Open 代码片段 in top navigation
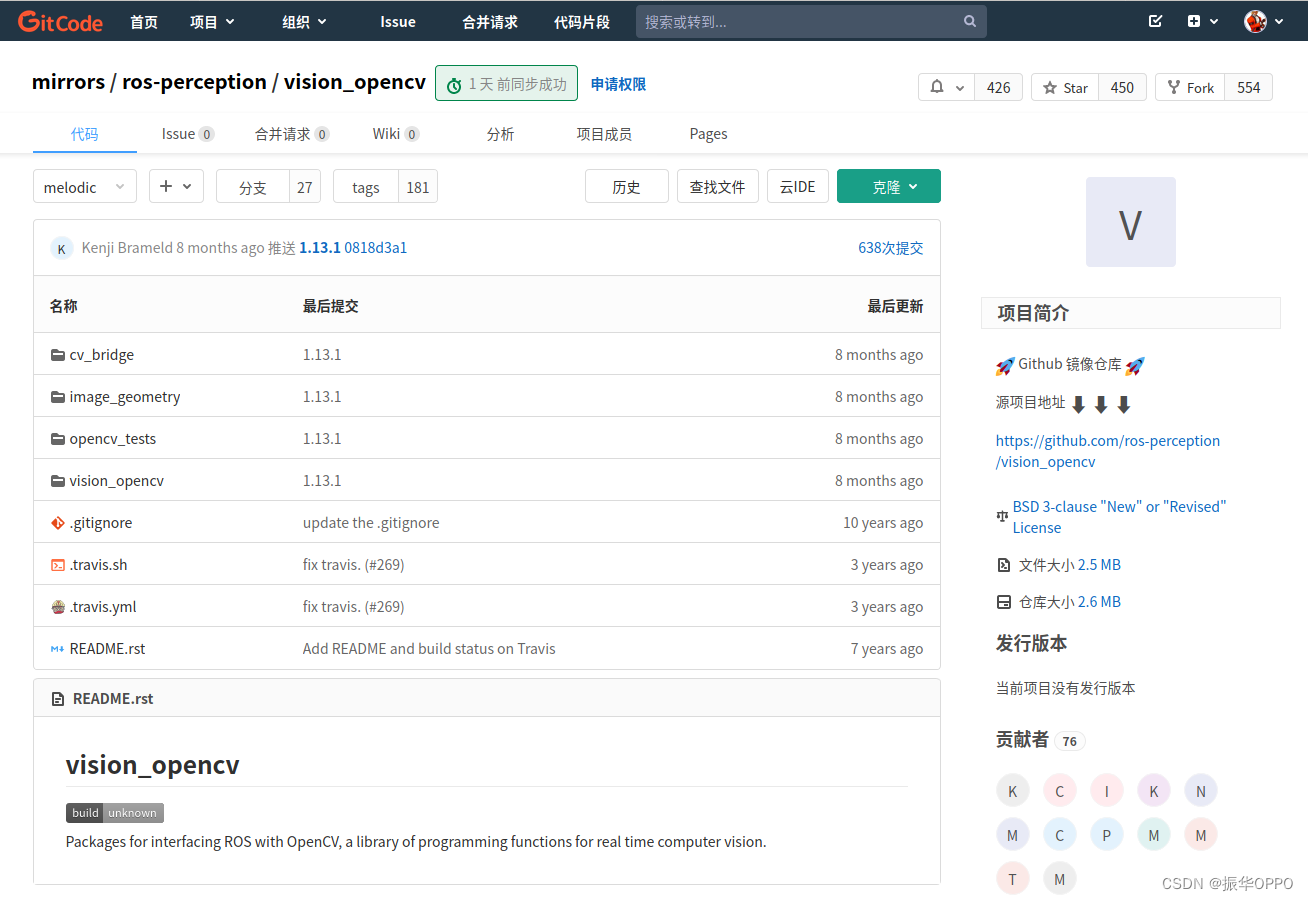 582,21
